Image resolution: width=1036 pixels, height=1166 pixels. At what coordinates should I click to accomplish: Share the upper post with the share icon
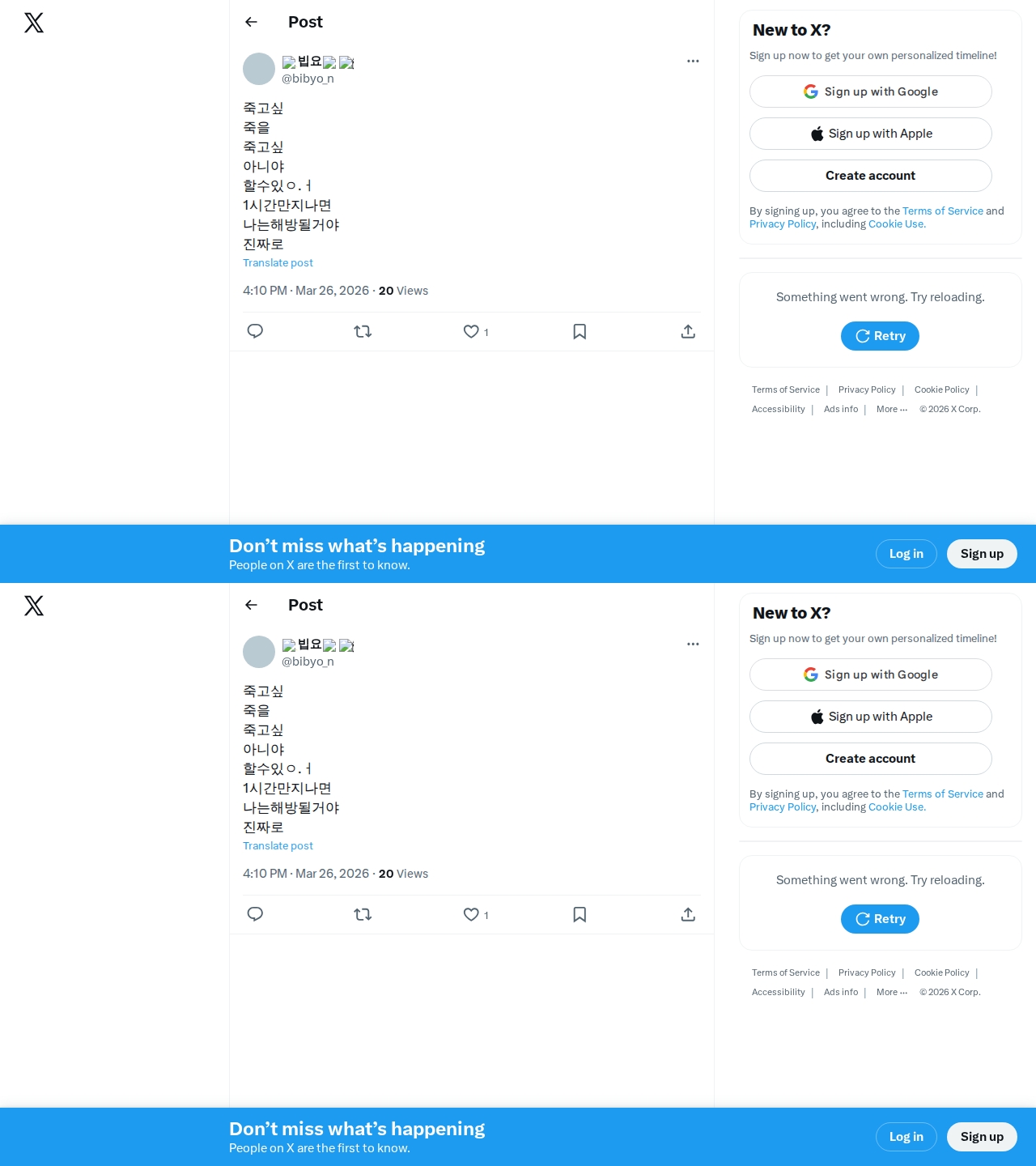[688, 331]
